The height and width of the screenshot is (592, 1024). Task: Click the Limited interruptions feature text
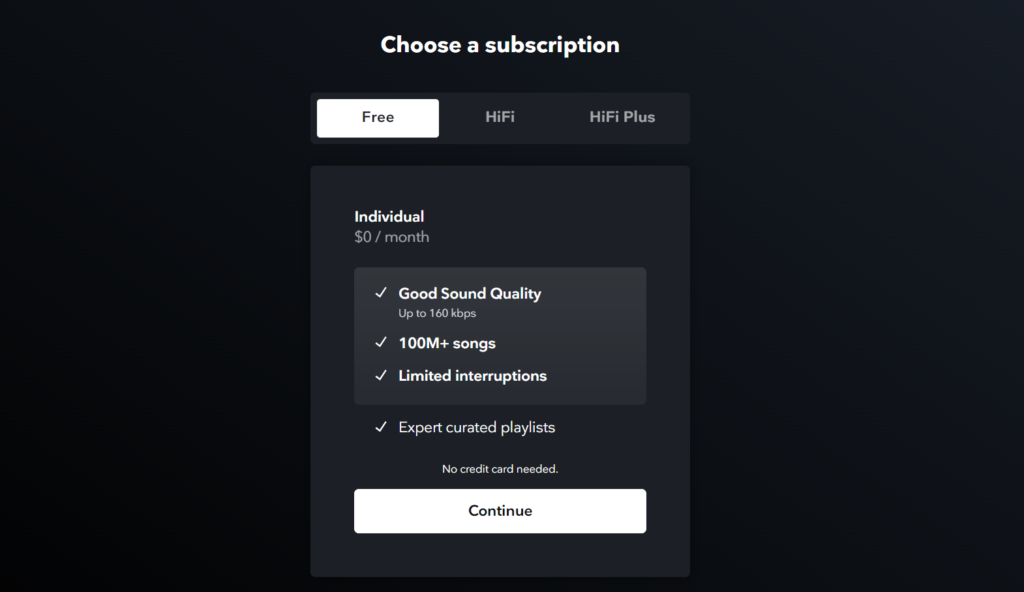472,376
